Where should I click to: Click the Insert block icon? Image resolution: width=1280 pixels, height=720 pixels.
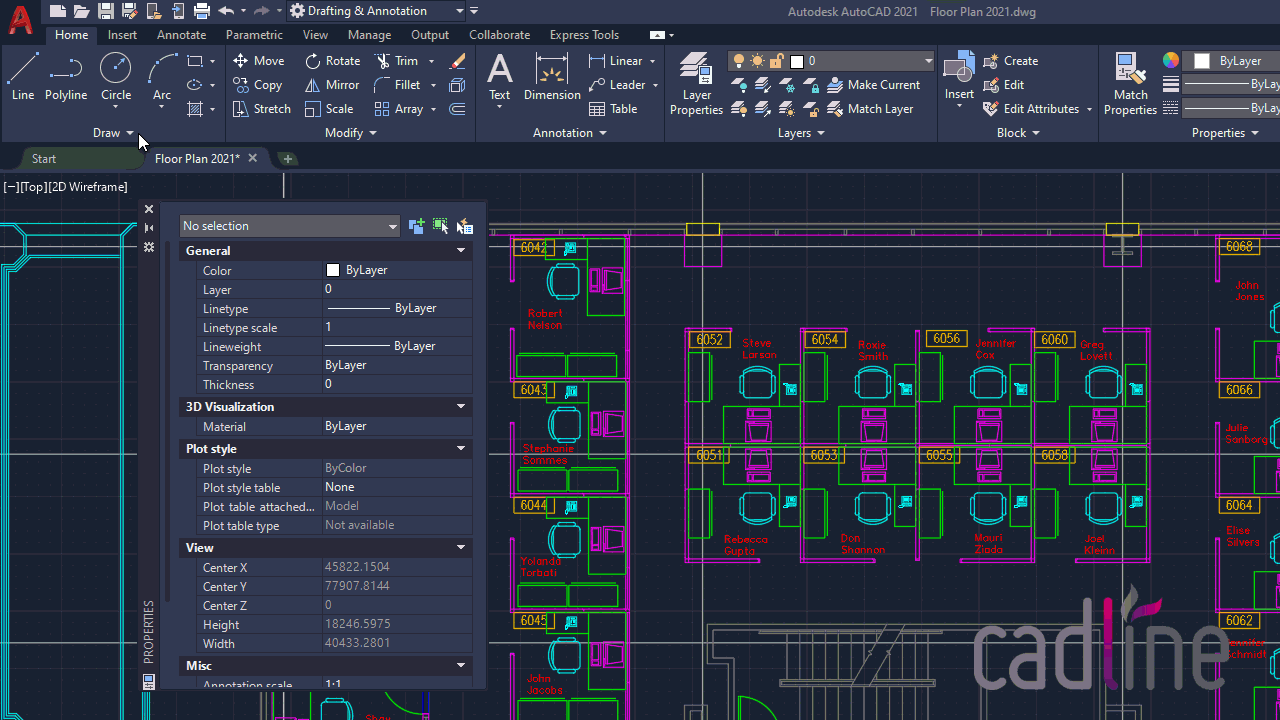pos(959,78)
